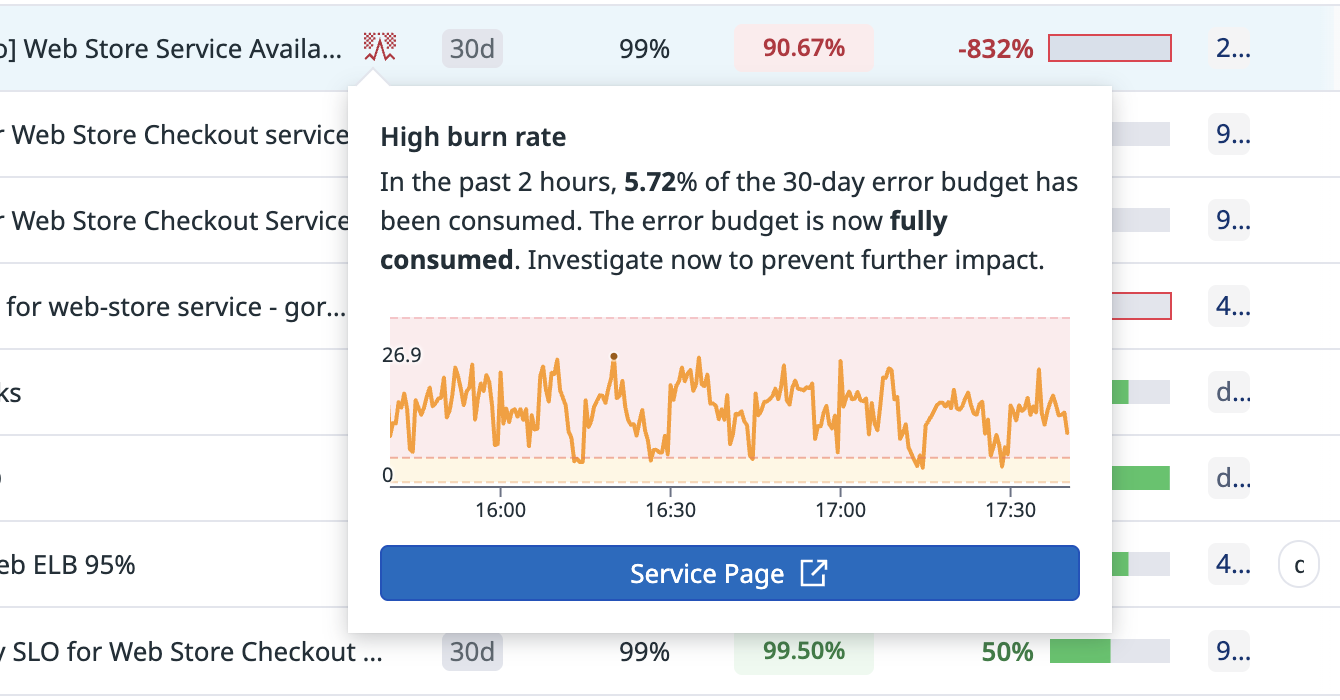This screenshot has height=700, width=1340.
Task: Click the 30d badge next to 99.50% row
Action: click(472, 652)
